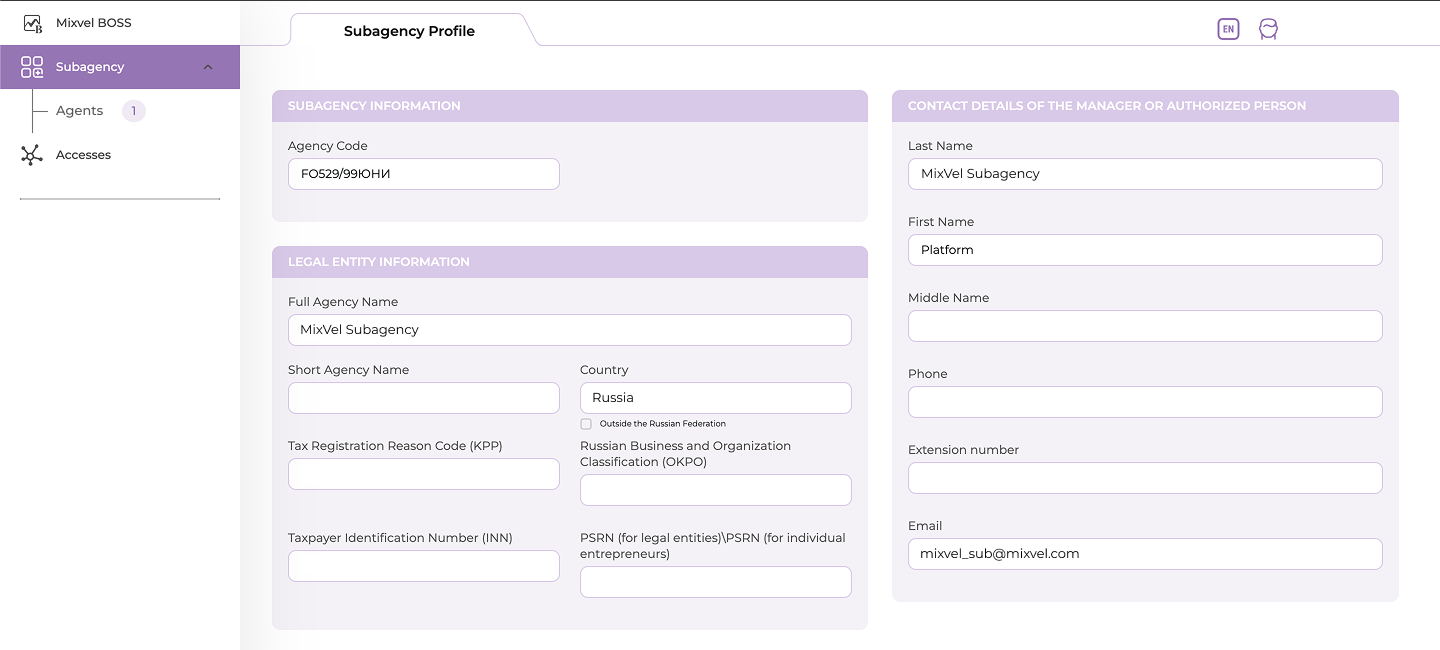This screenshot has height=650, width=1440.
Task: Click the Mixvel BOSS chart icon
Action: click(32, 23)
